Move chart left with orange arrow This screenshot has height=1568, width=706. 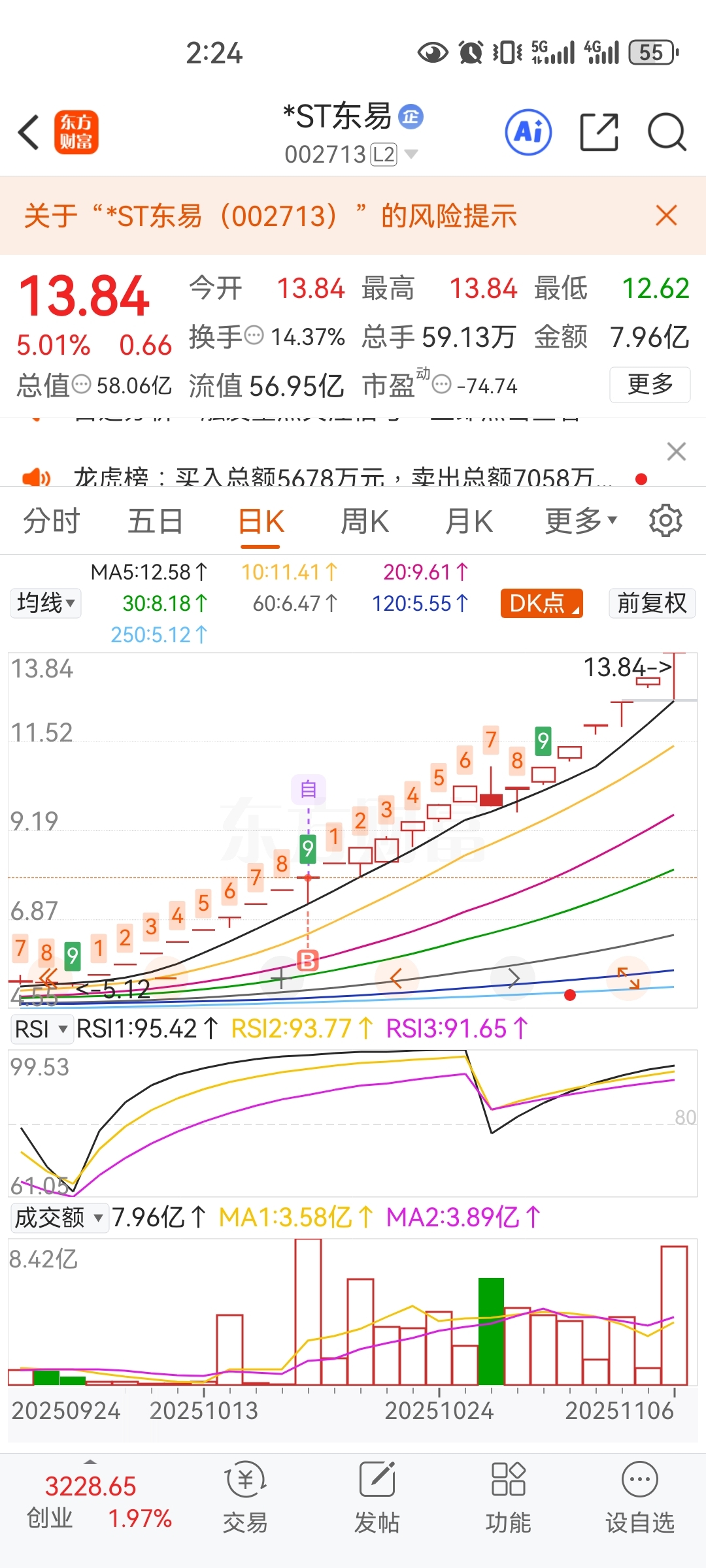395,978
